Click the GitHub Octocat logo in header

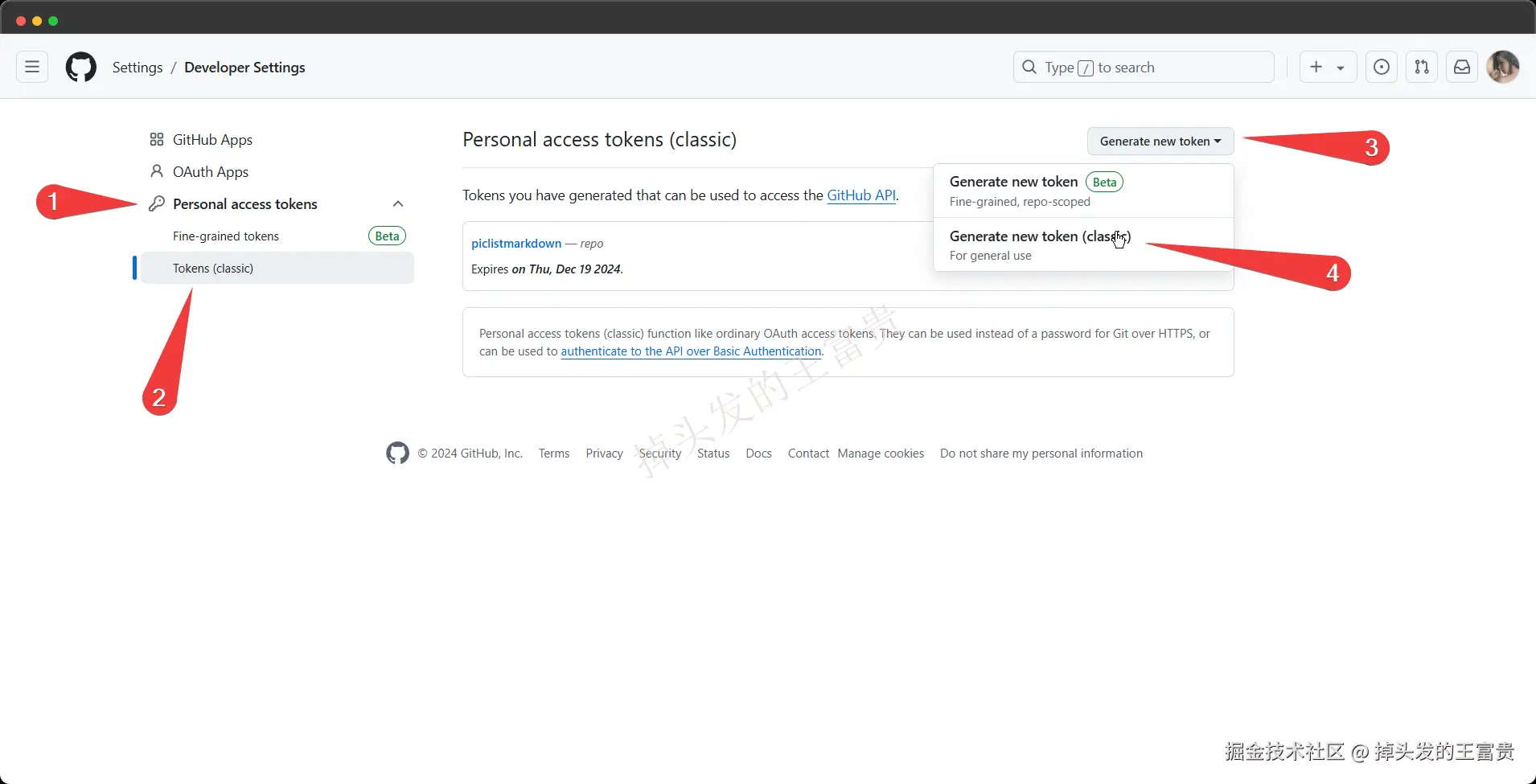pyautogui.click(x=80, y=67)
